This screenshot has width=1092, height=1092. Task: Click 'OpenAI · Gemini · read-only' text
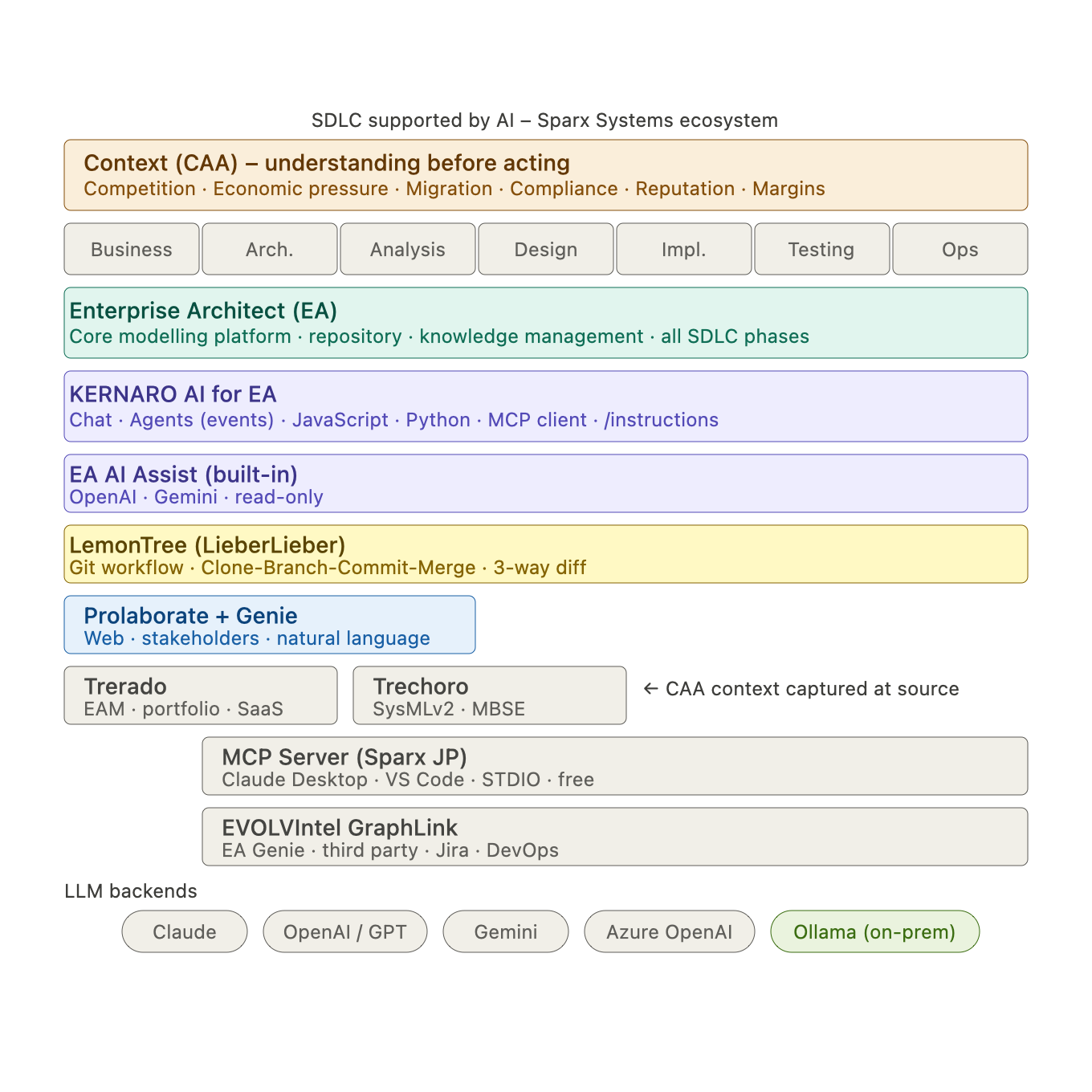196,497
